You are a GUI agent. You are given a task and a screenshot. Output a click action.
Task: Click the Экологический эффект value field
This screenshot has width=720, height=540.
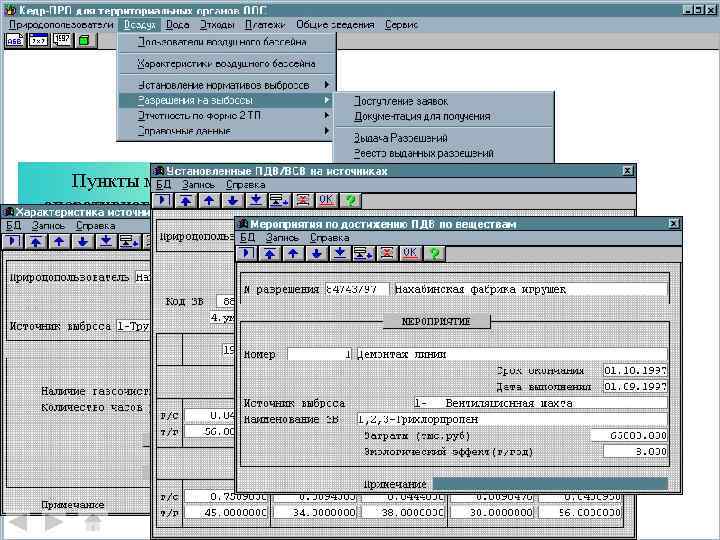point(636,451)
